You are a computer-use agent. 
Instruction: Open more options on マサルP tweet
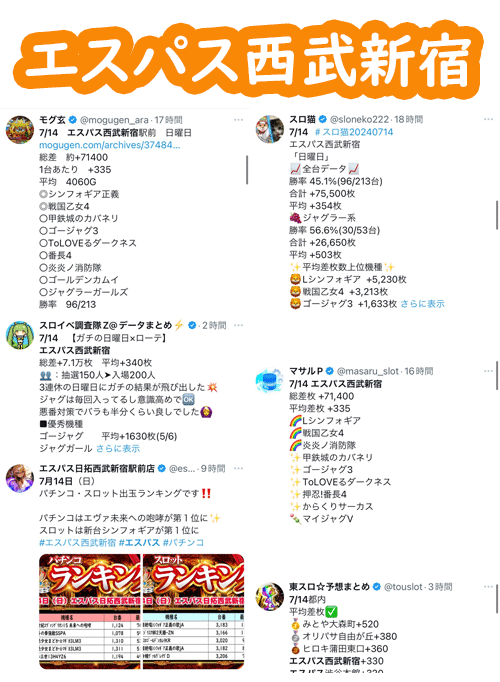[x=488, y=371]
